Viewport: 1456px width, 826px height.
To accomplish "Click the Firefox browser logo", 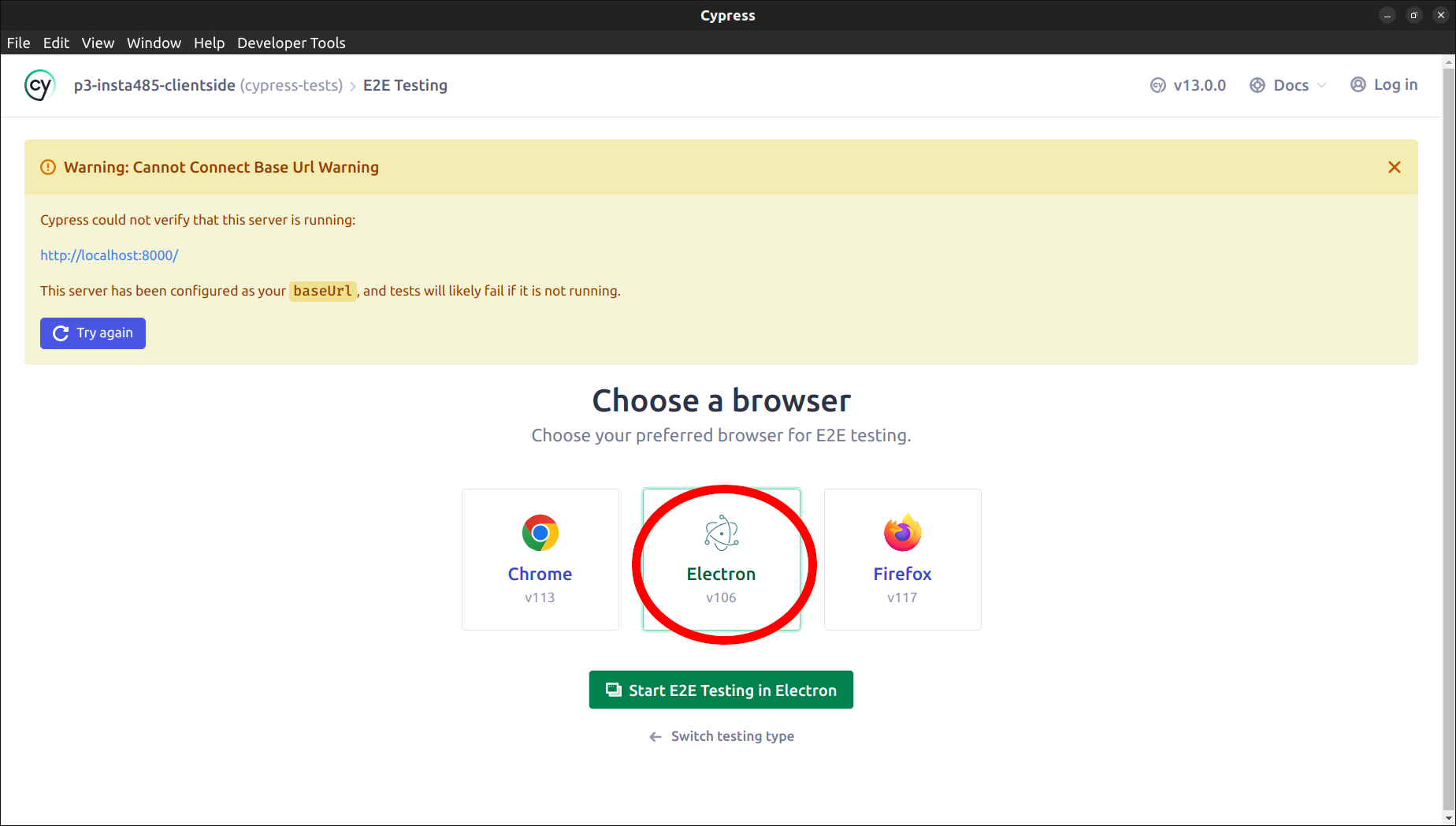I will [903, 533].
